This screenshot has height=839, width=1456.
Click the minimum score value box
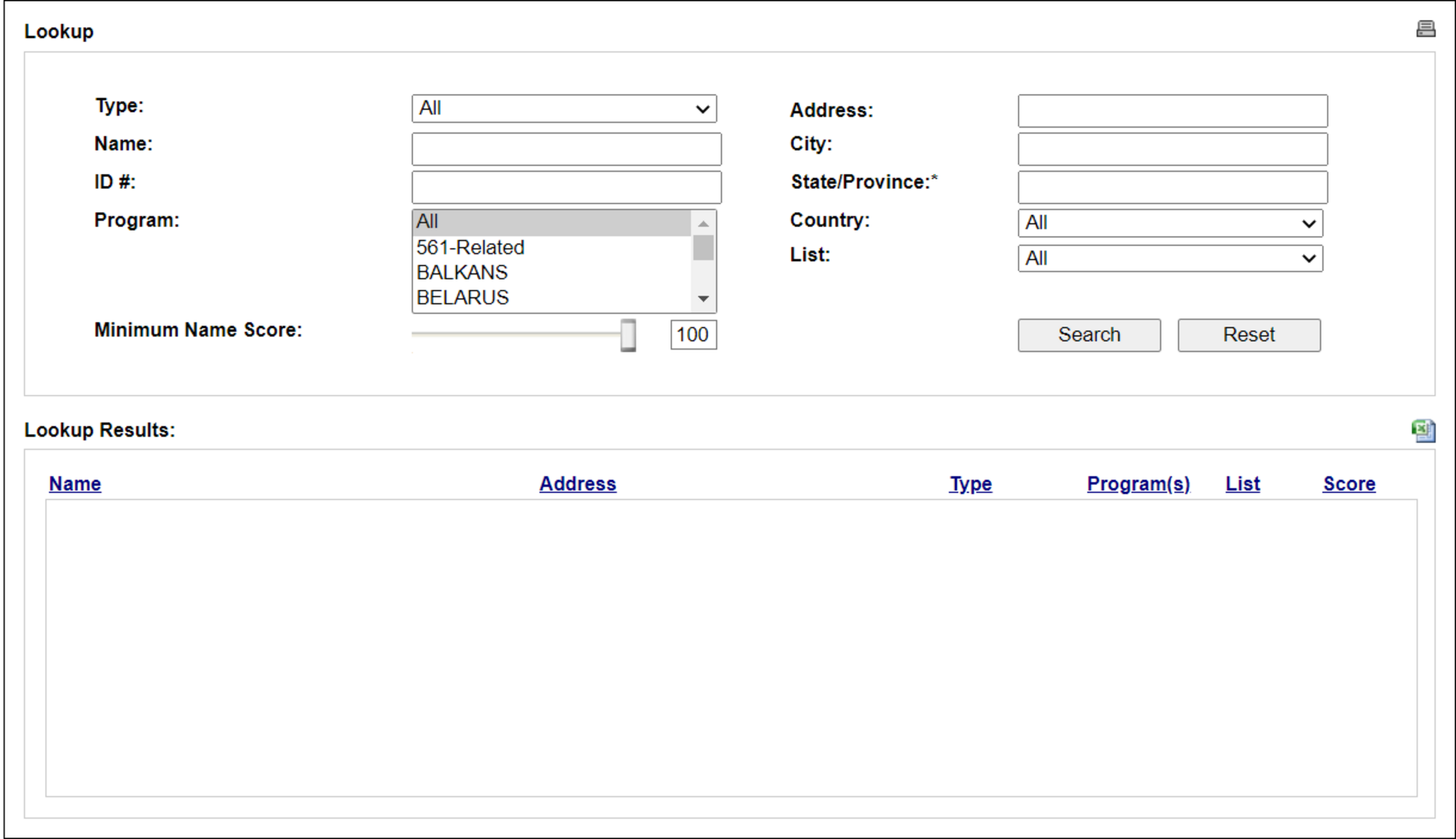pos(693,335)
